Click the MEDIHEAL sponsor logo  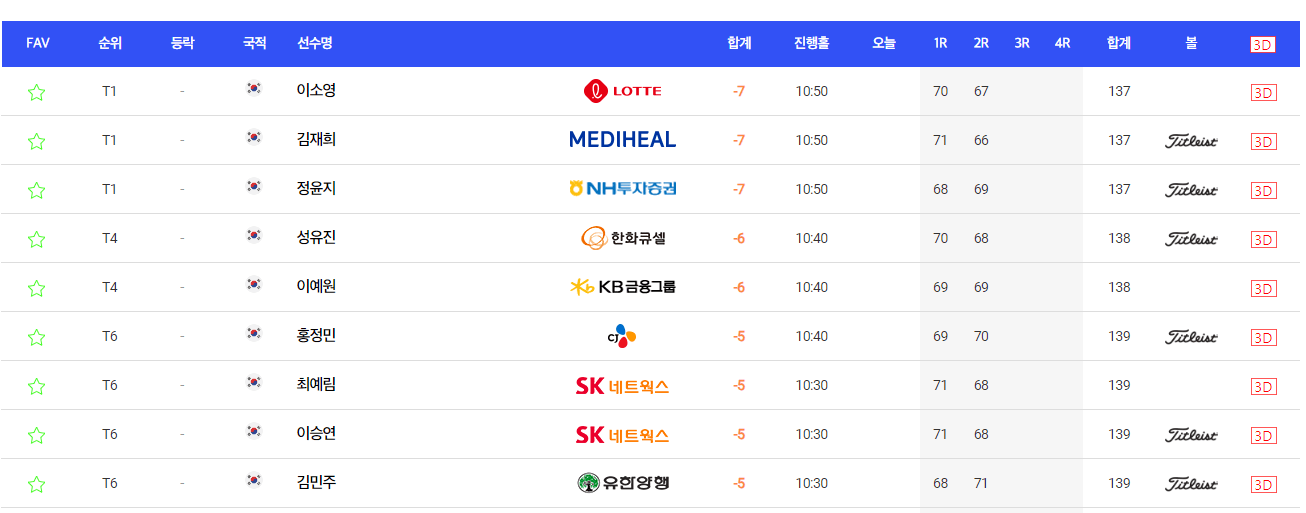point(622,140)
